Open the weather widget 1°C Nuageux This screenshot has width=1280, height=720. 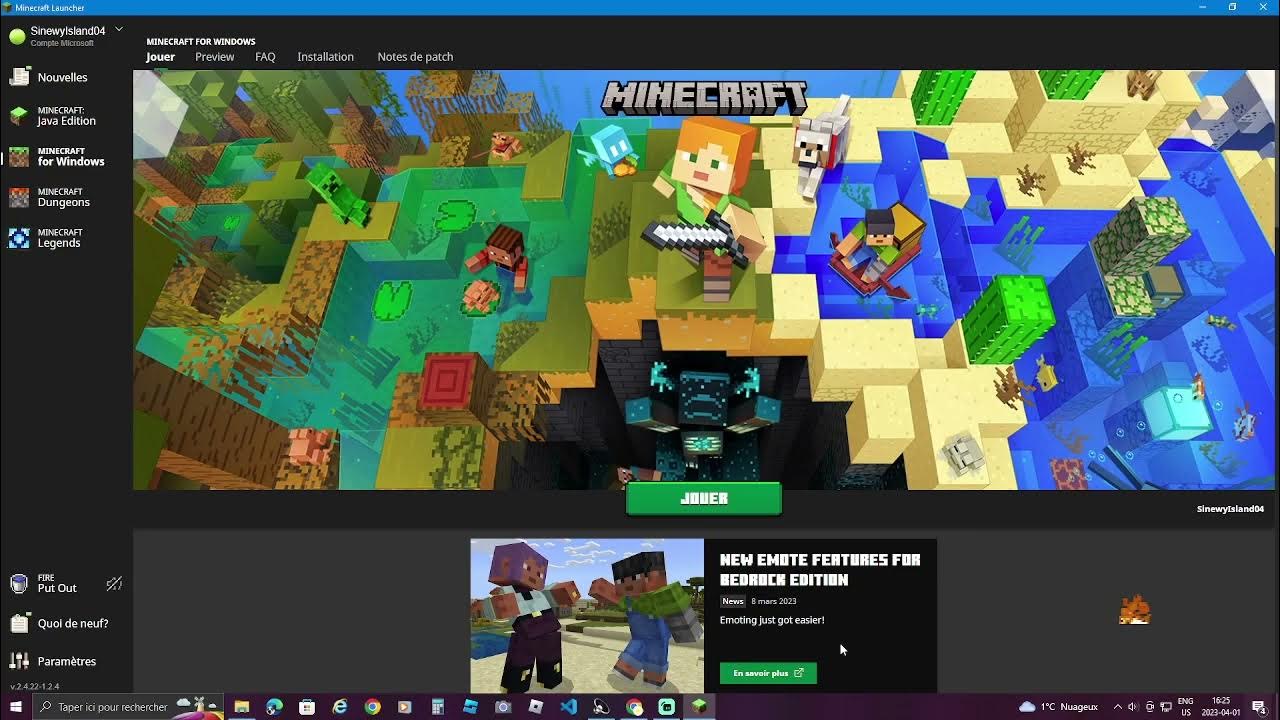[1059, 707]
